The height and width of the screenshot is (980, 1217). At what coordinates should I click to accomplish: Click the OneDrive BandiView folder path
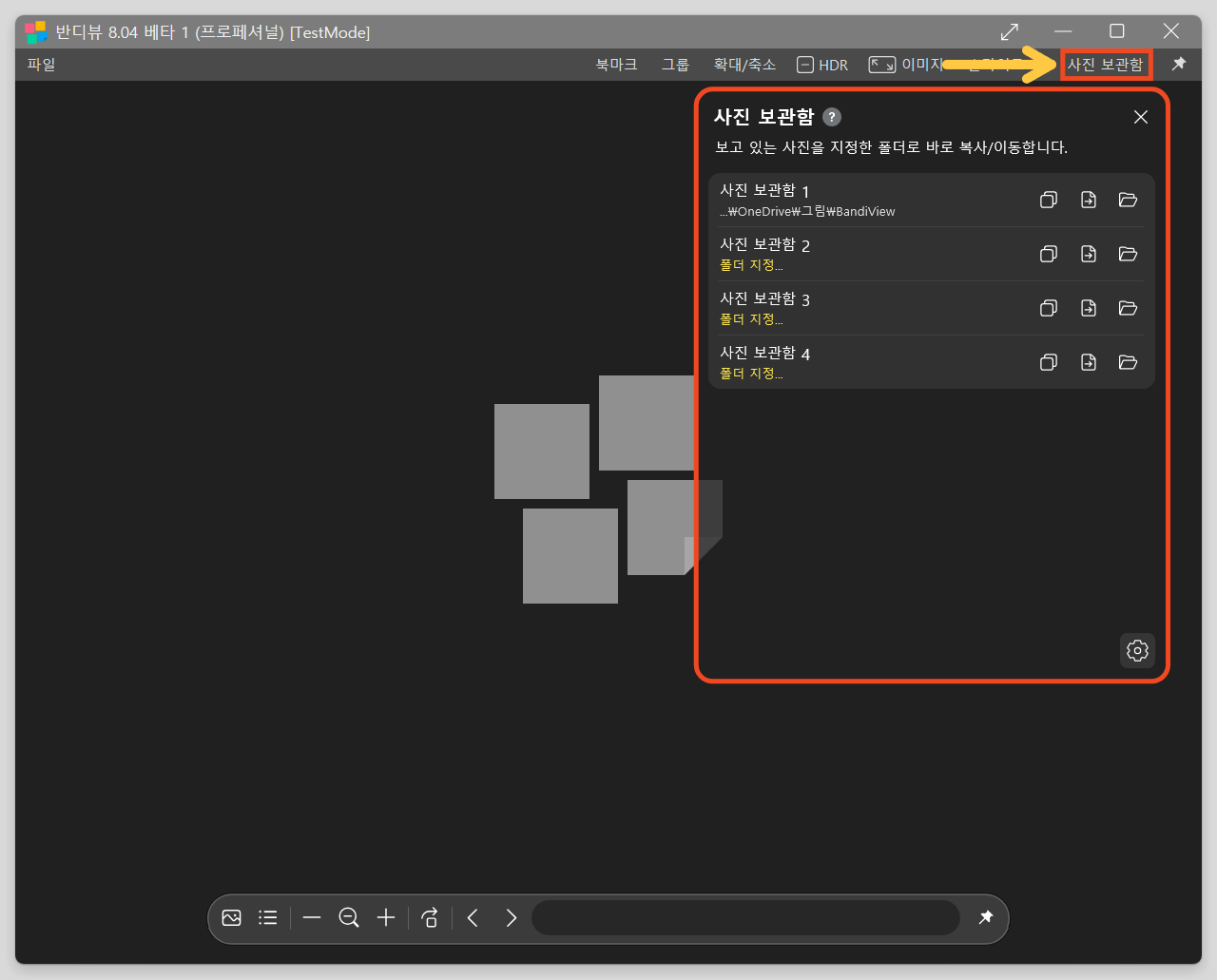pyautogui.click(x=807, y=211)
